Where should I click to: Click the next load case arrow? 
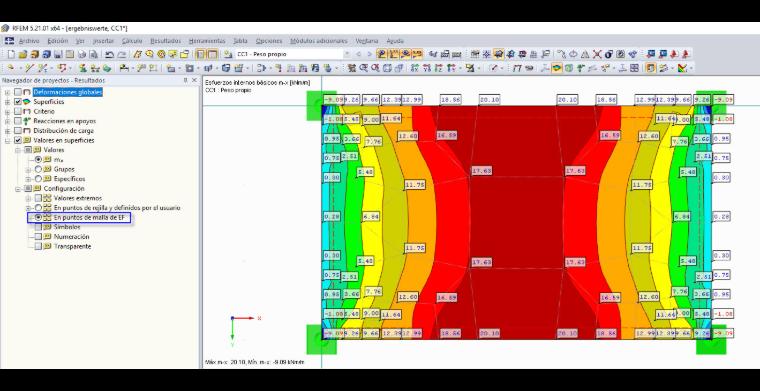coord(370,54)
